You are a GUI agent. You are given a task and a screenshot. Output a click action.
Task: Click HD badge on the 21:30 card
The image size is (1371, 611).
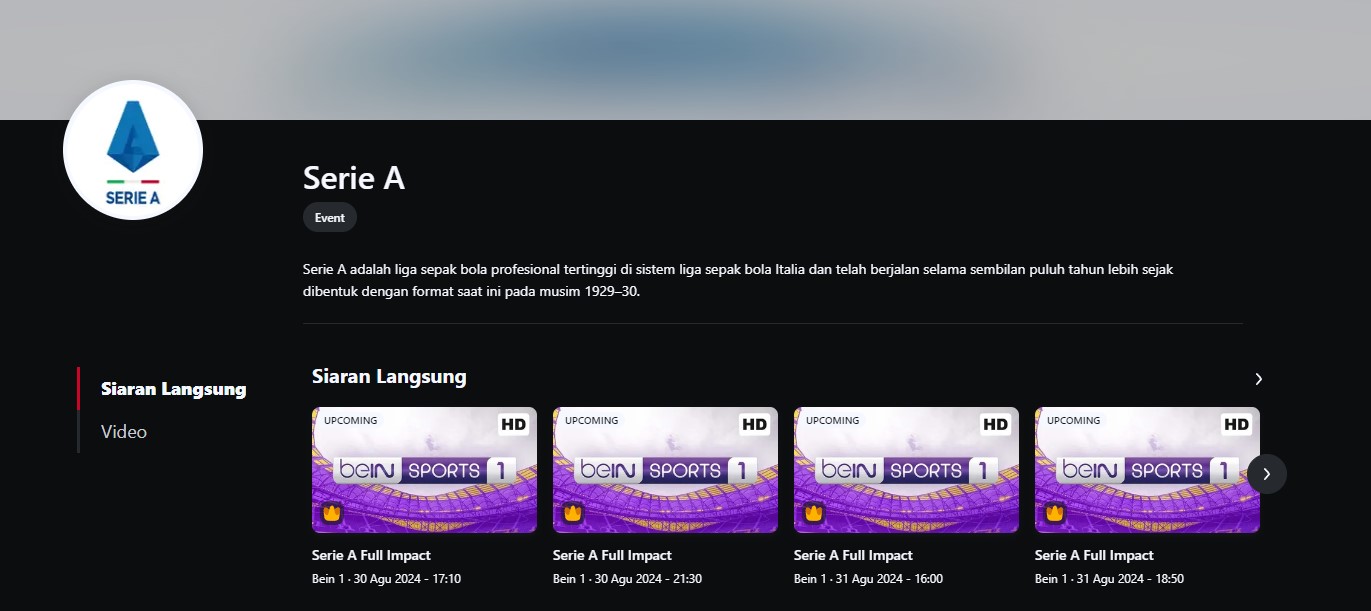coord(754,424)
